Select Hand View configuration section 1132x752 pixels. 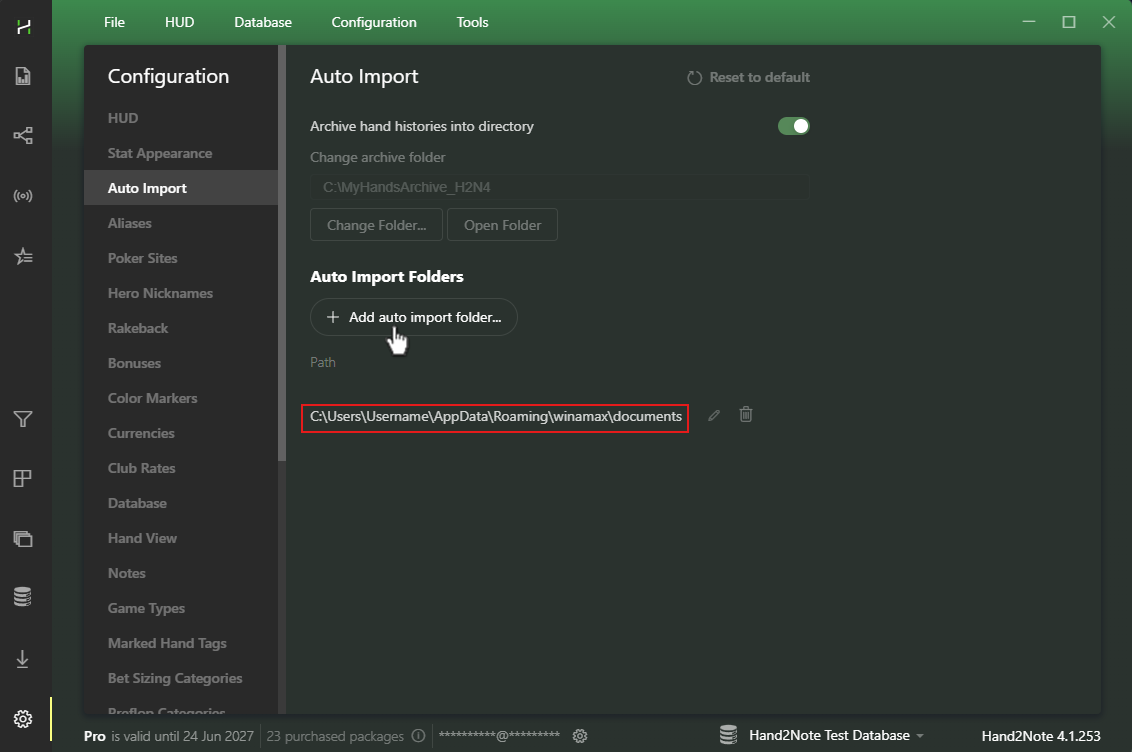(x=180, y=538)
